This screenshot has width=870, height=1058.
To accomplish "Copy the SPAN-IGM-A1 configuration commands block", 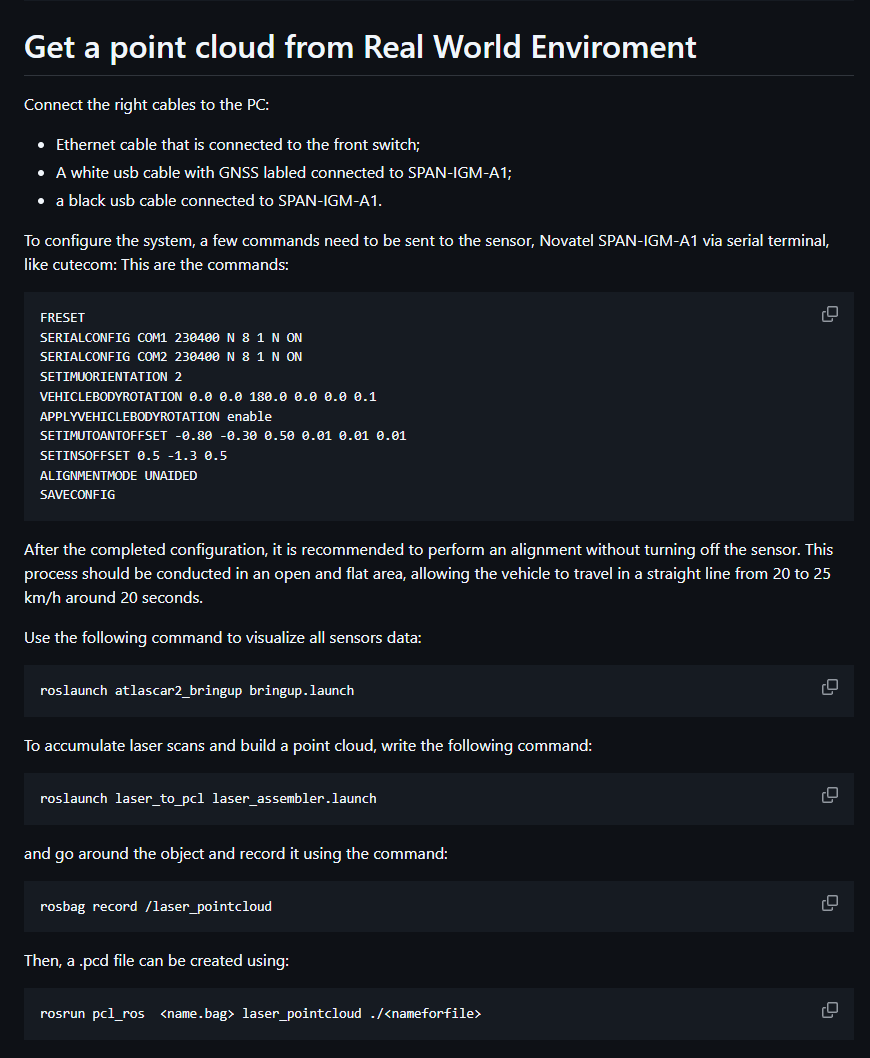I will pos(829,314).
